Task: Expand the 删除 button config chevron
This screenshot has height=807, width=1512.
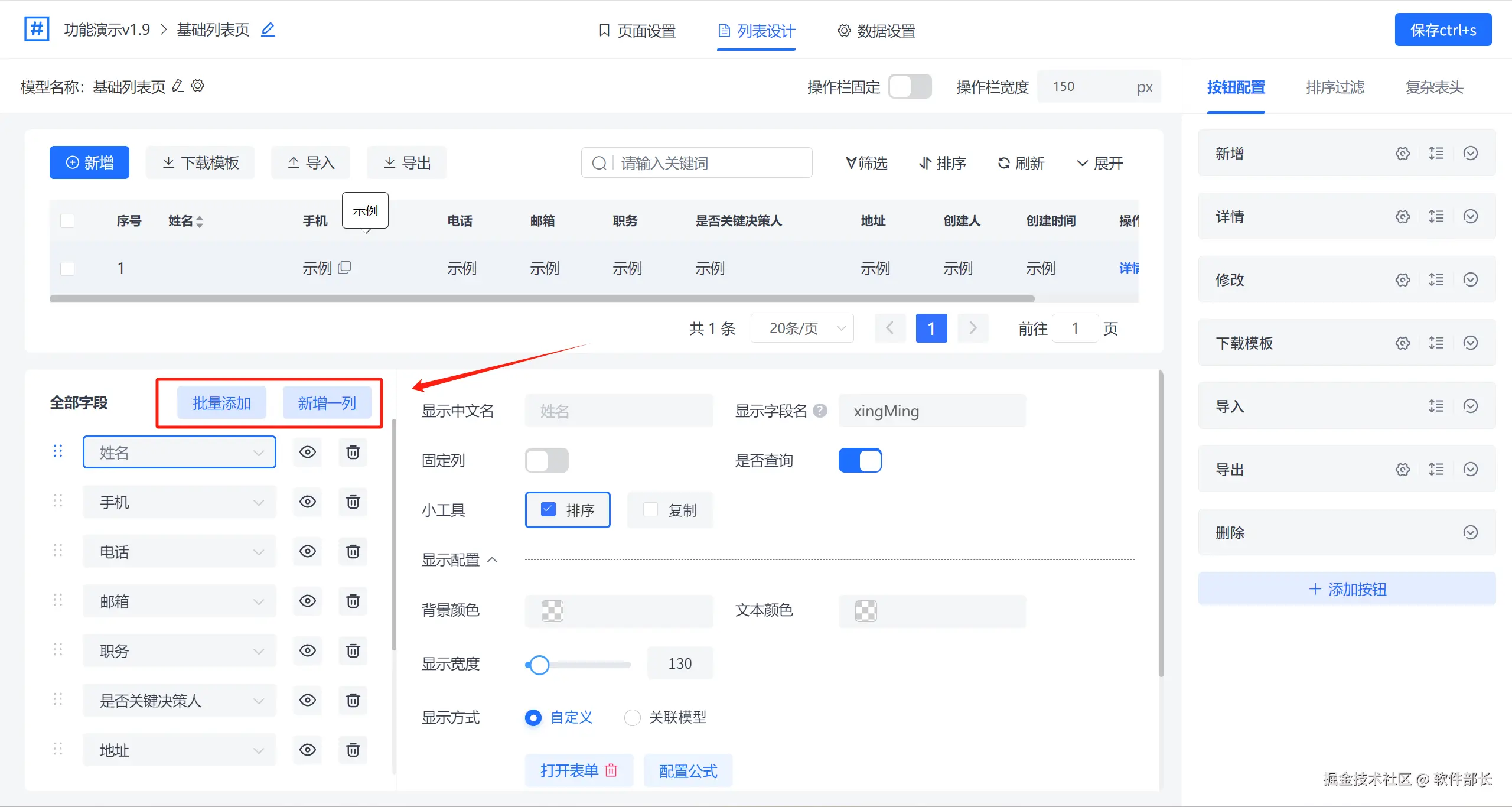Action: (1470, 533)
